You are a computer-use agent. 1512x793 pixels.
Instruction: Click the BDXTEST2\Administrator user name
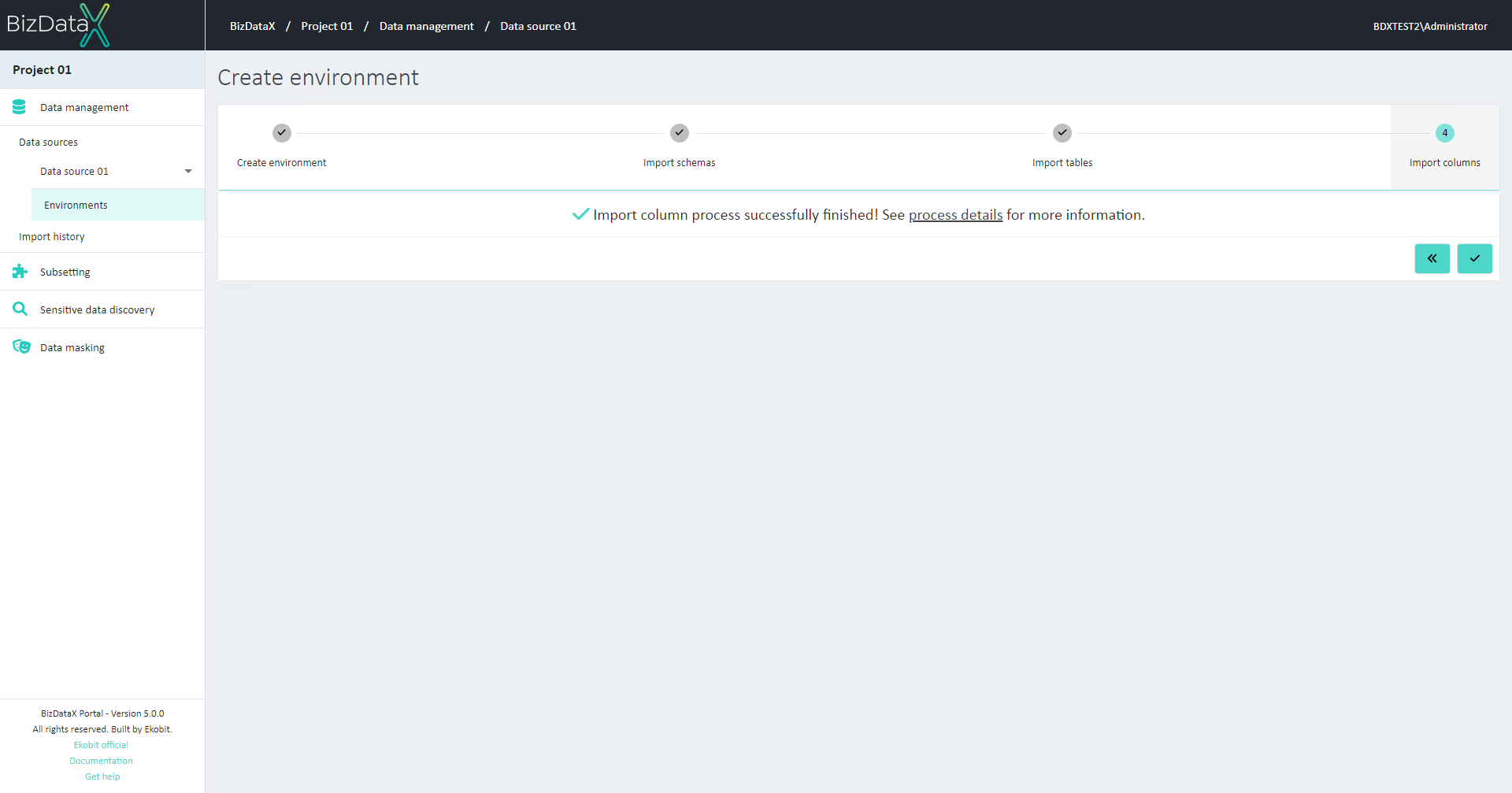[1430, 26]
